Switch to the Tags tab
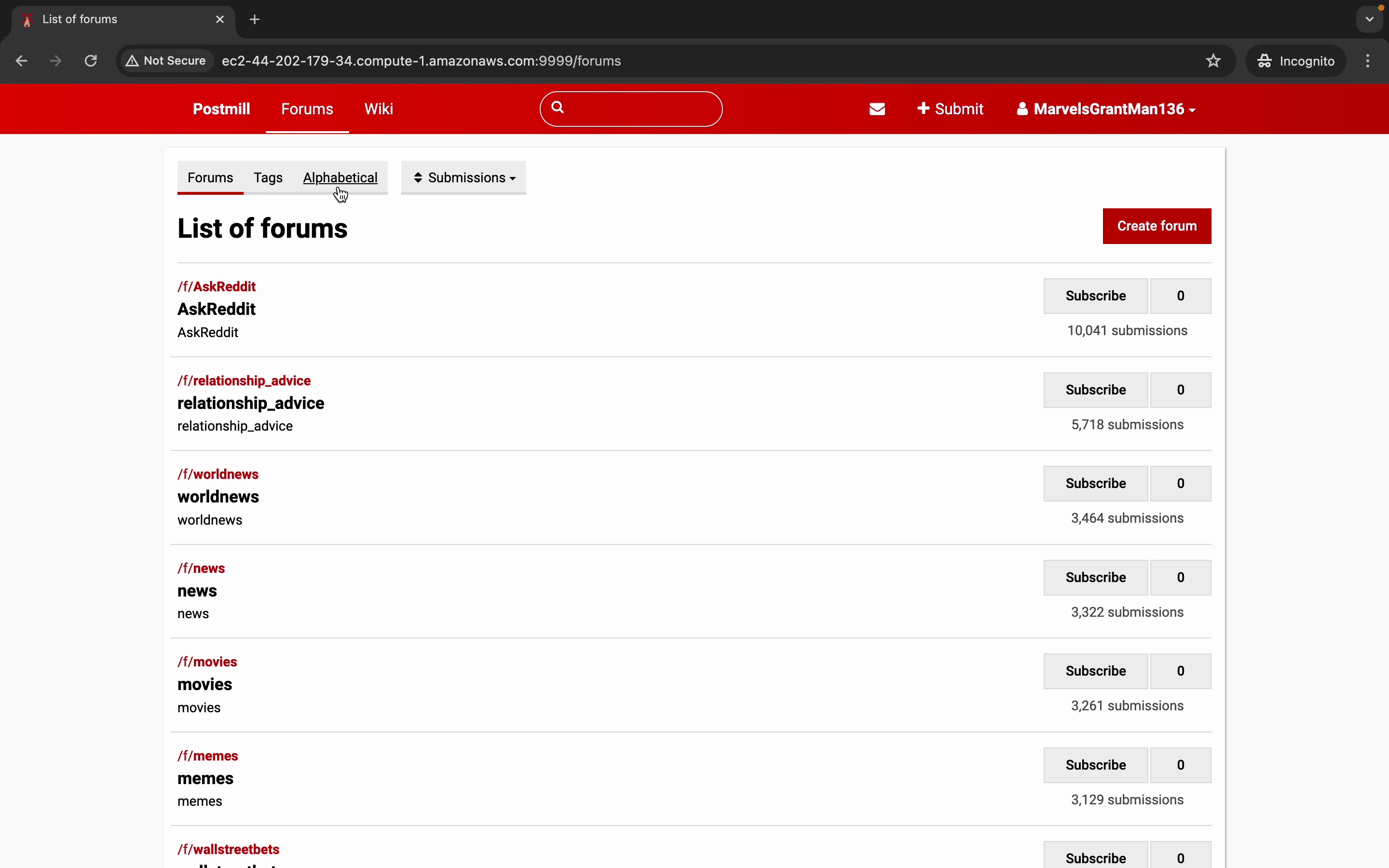This screenshot has height=868, width=1389. coord(268,178)
